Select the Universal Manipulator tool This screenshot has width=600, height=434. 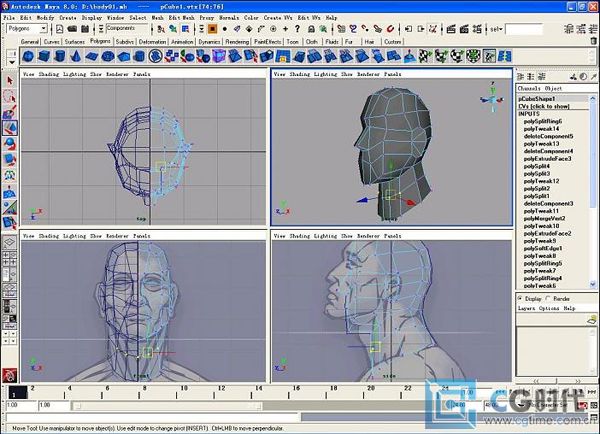10,175
